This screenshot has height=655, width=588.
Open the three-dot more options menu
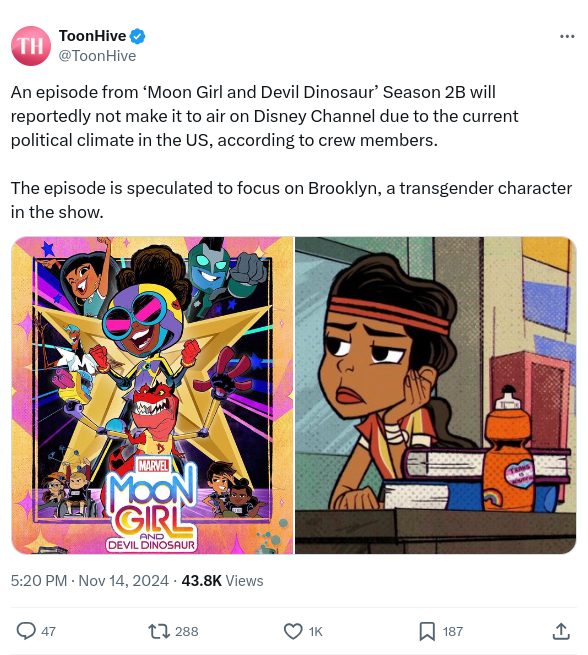[567, 37]
